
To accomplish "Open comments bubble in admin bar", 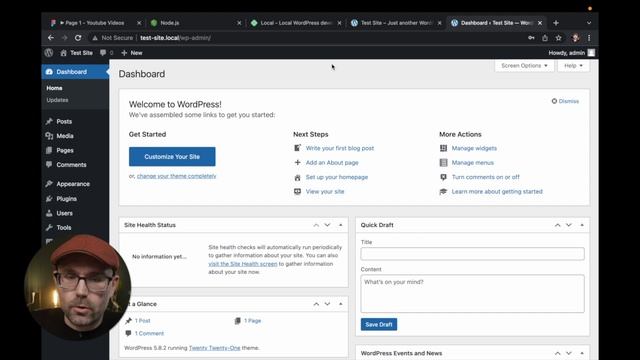I will [x=107, y=53].
